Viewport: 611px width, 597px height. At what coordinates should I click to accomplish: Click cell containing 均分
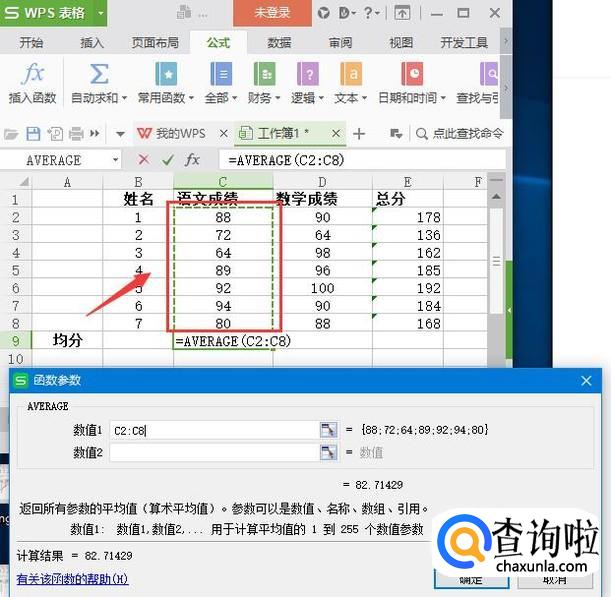click(67, 341)
